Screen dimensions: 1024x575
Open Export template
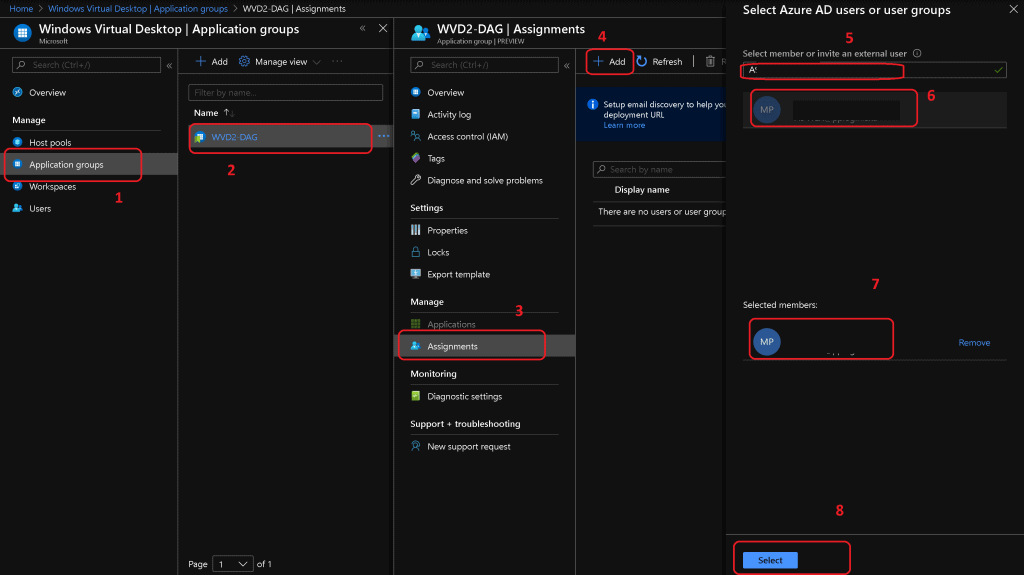click(458, 275)
